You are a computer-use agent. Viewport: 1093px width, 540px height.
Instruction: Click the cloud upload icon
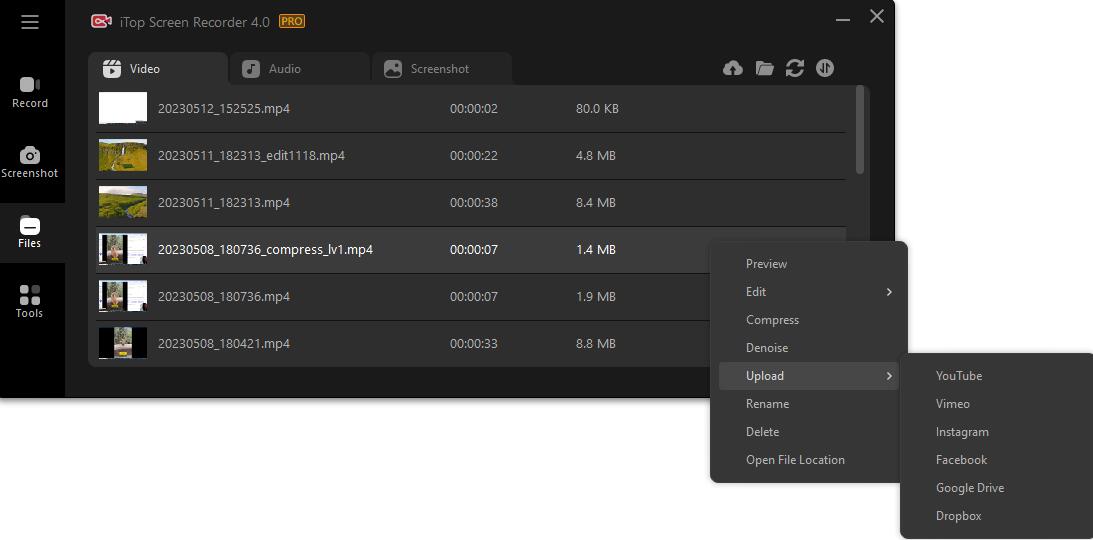(x=733, y=68)
